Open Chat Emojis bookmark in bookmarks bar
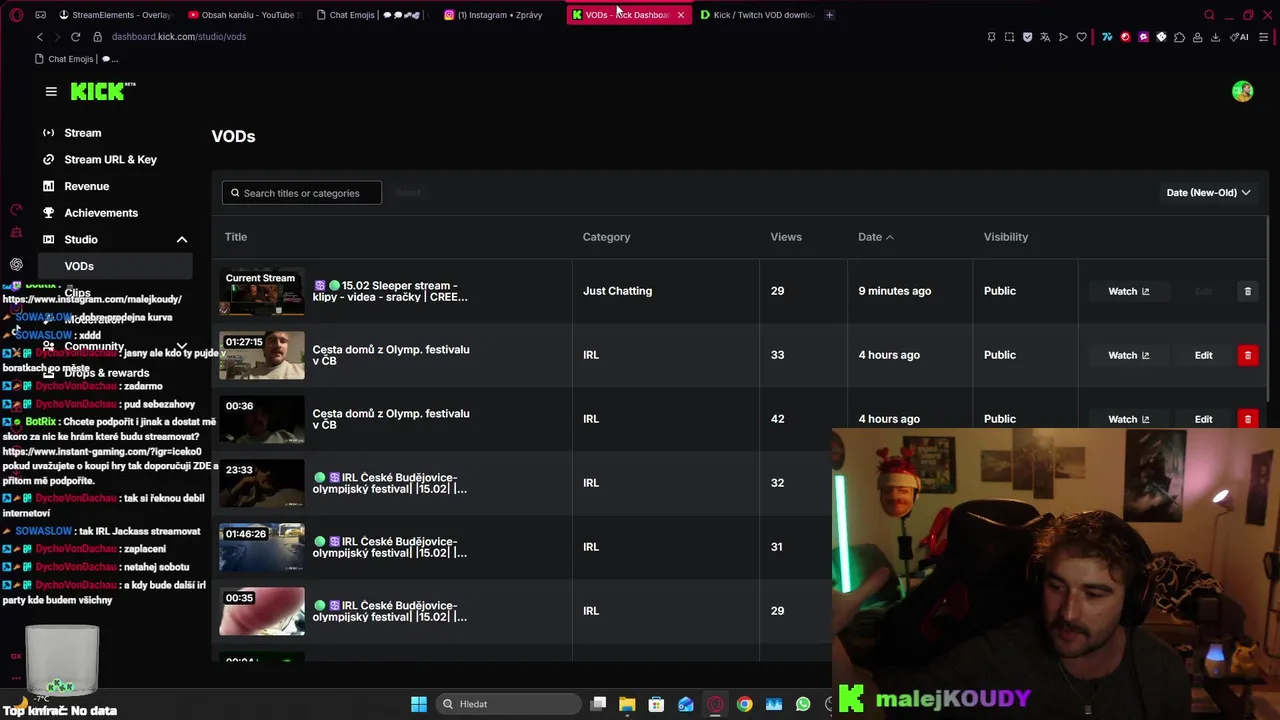Screen dimensions: 1280x720 (x=76, y=59)
